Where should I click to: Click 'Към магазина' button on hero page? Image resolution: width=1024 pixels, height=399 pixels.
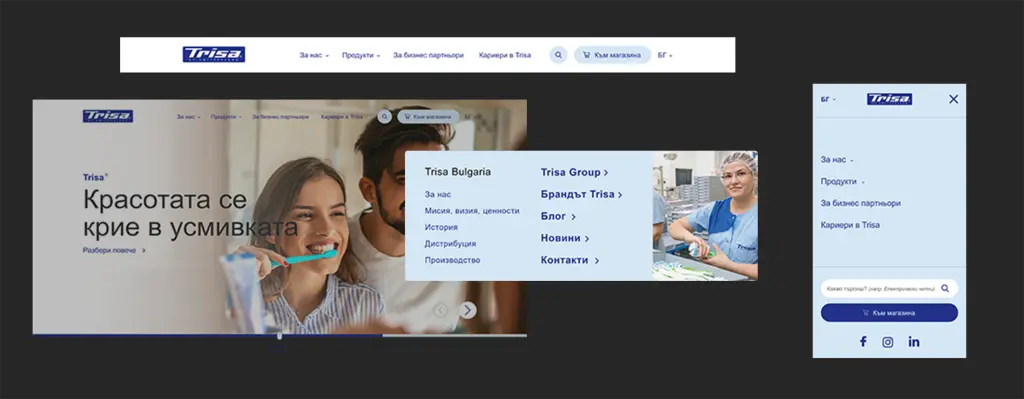[x=428, y=116]
